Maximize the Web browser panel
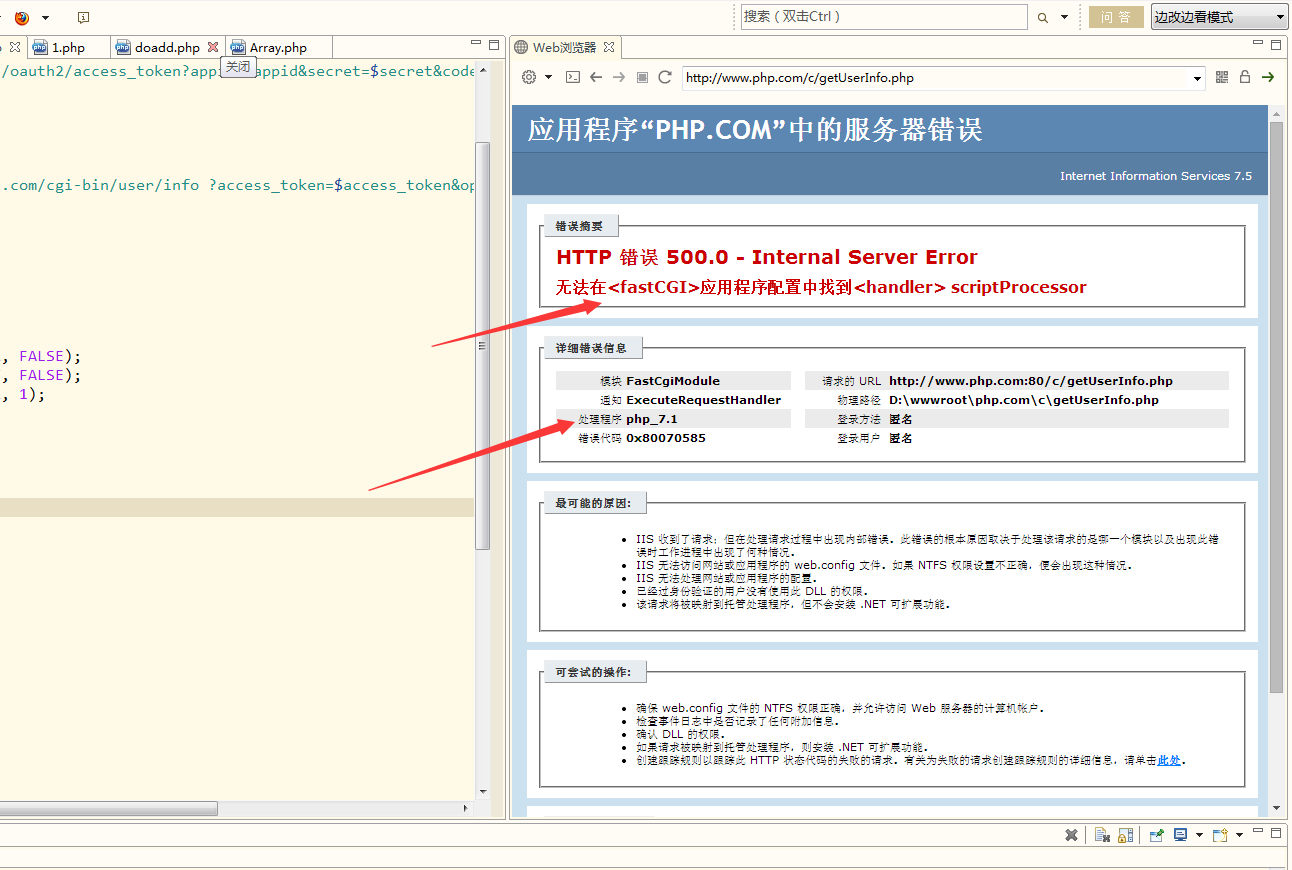Image resolution: width=1292 pixels, height=870 pixels. 1276,45
